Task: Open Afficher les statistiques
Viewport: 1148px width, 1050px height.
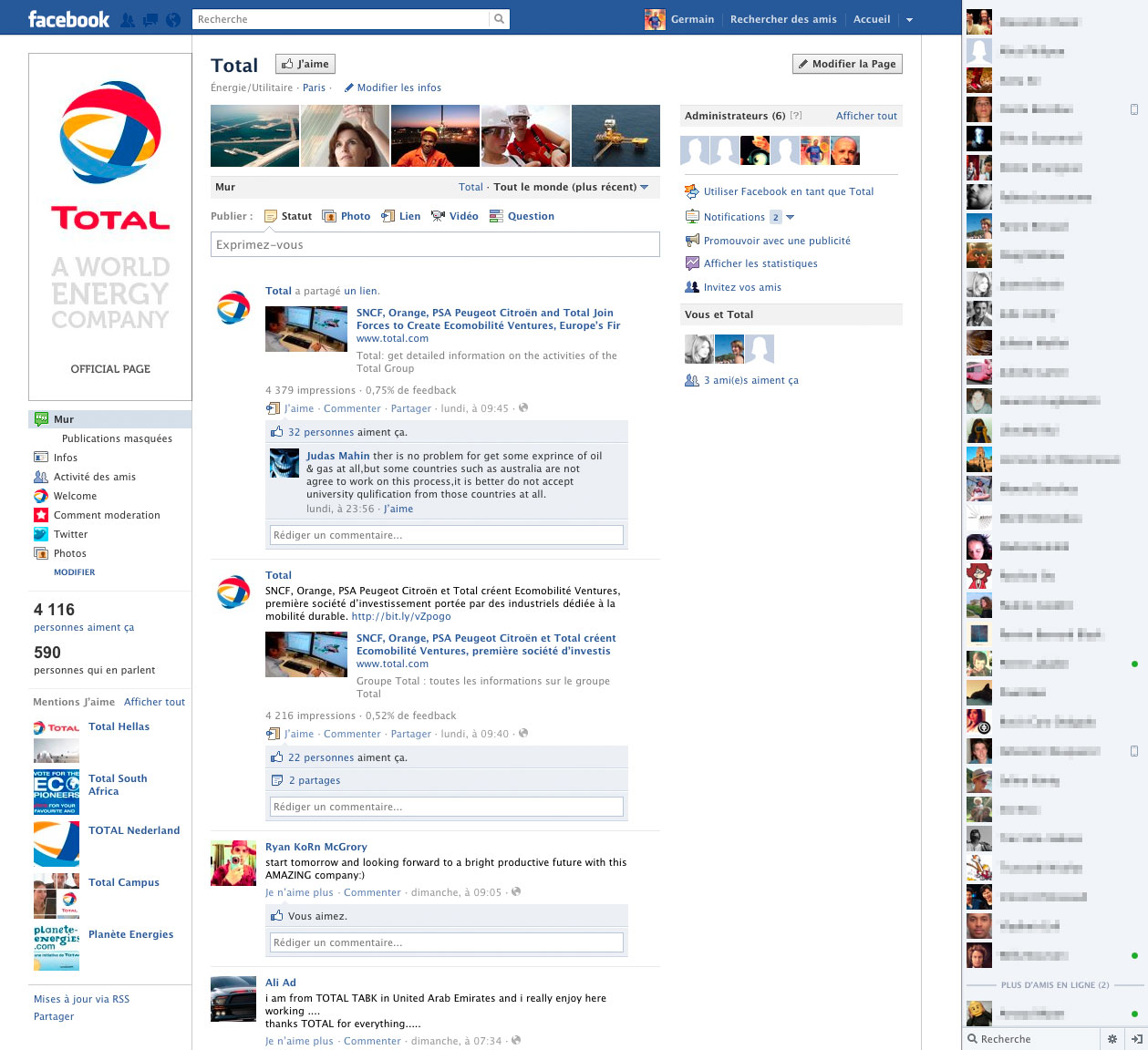Action: 760,263
